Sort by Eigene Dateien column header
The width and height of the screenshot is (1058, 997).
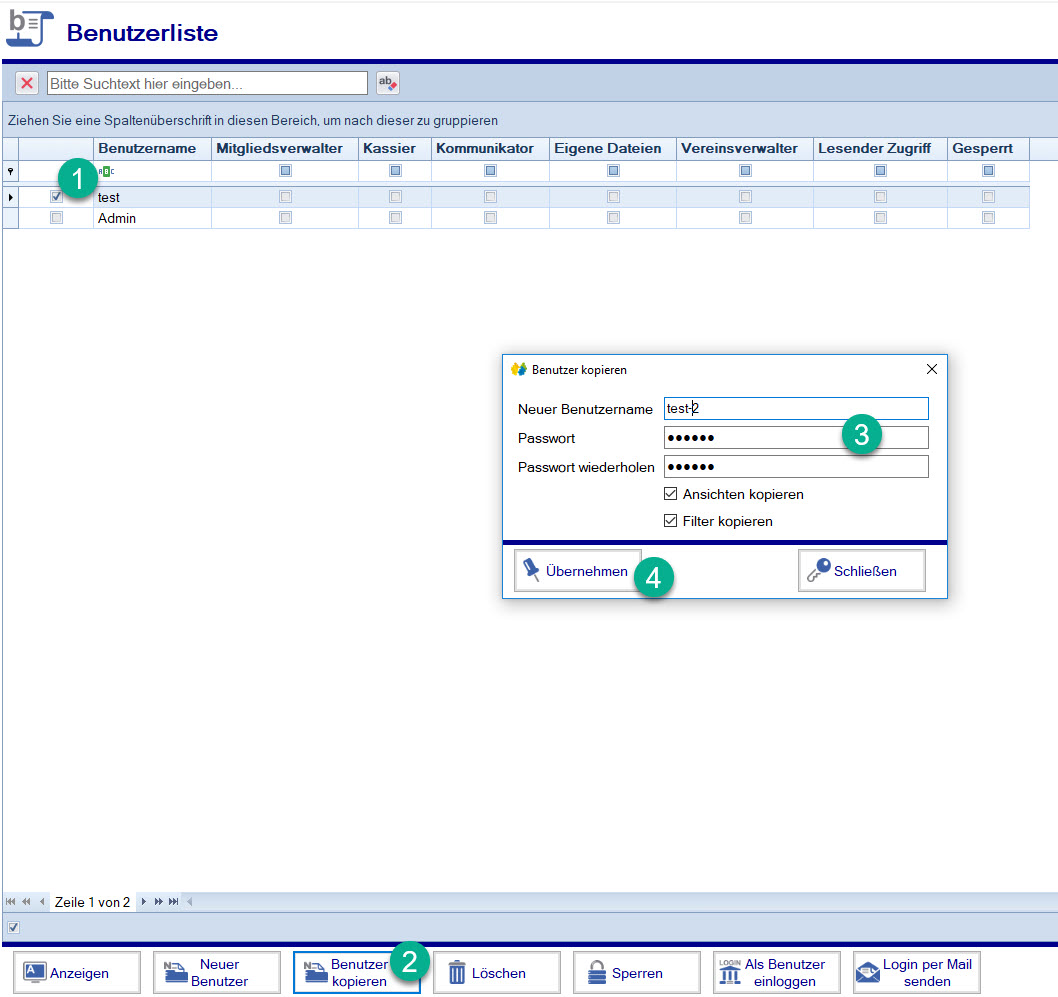[613, 148]
